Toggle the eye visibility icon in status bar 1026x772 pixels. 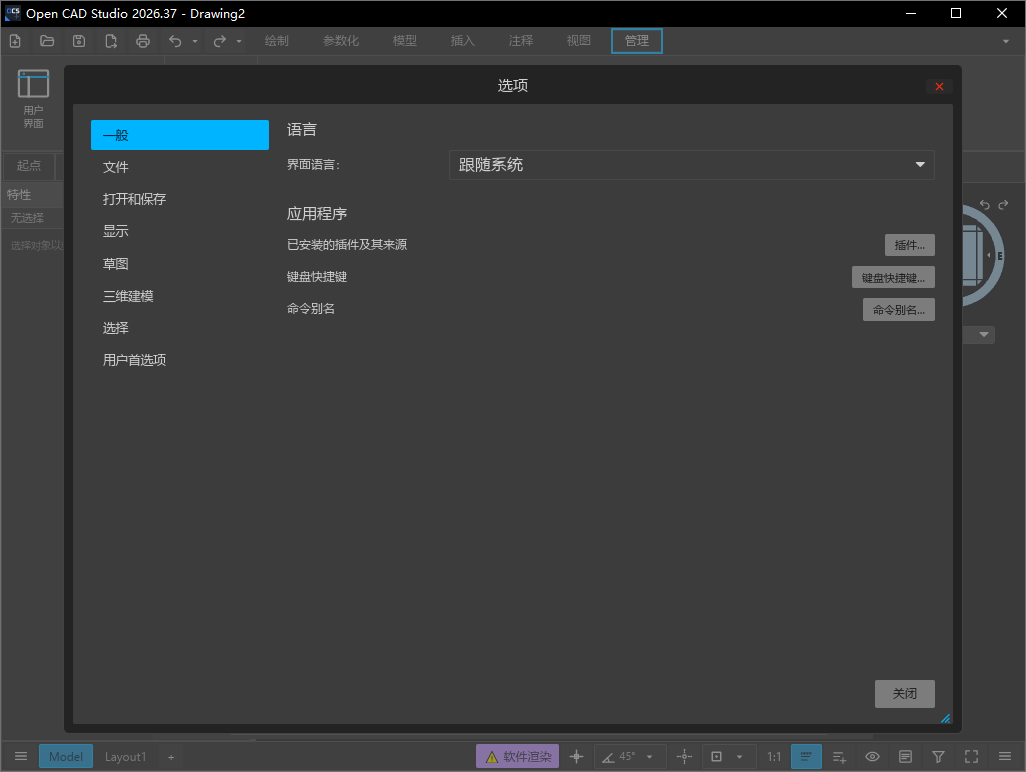872,756
